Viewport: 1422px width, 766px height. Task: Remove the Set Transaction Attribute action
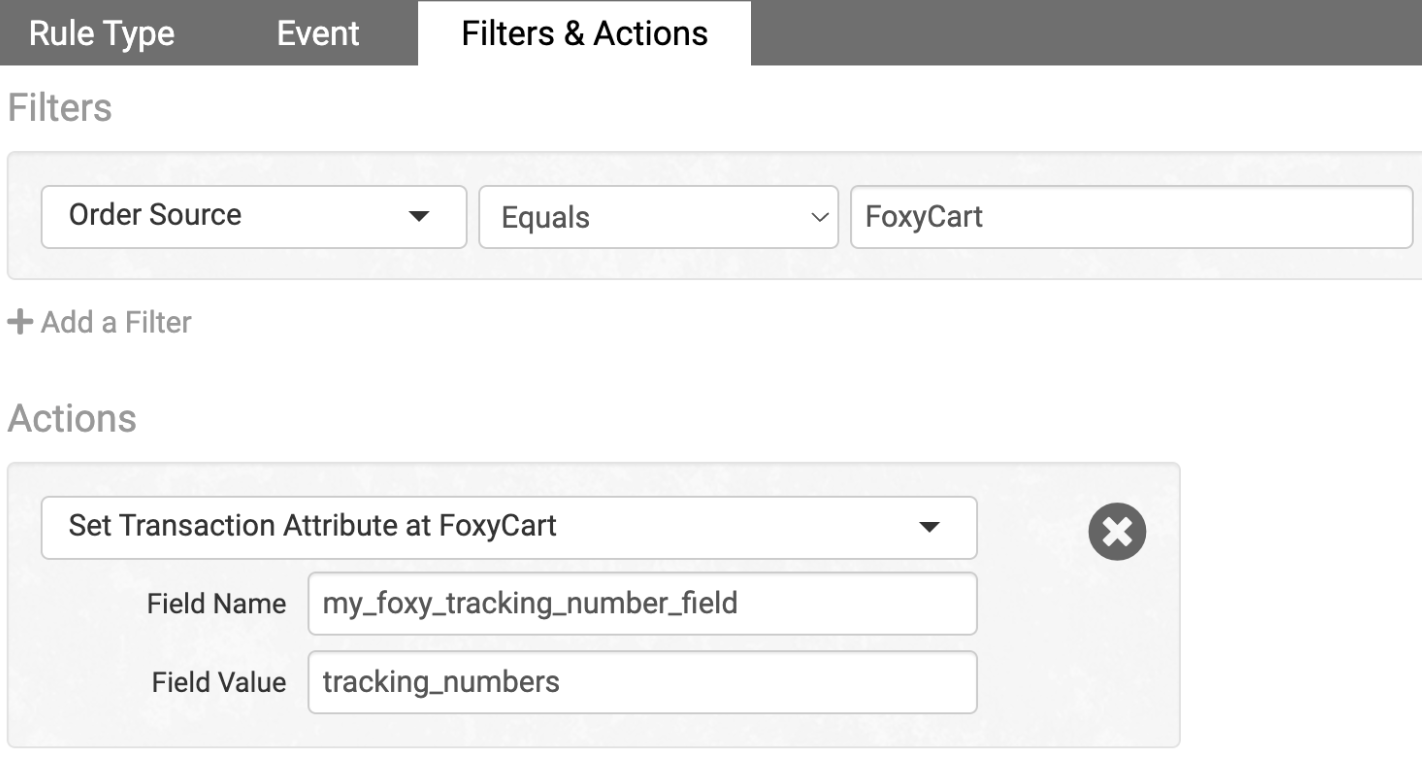tap(1117, 528)
